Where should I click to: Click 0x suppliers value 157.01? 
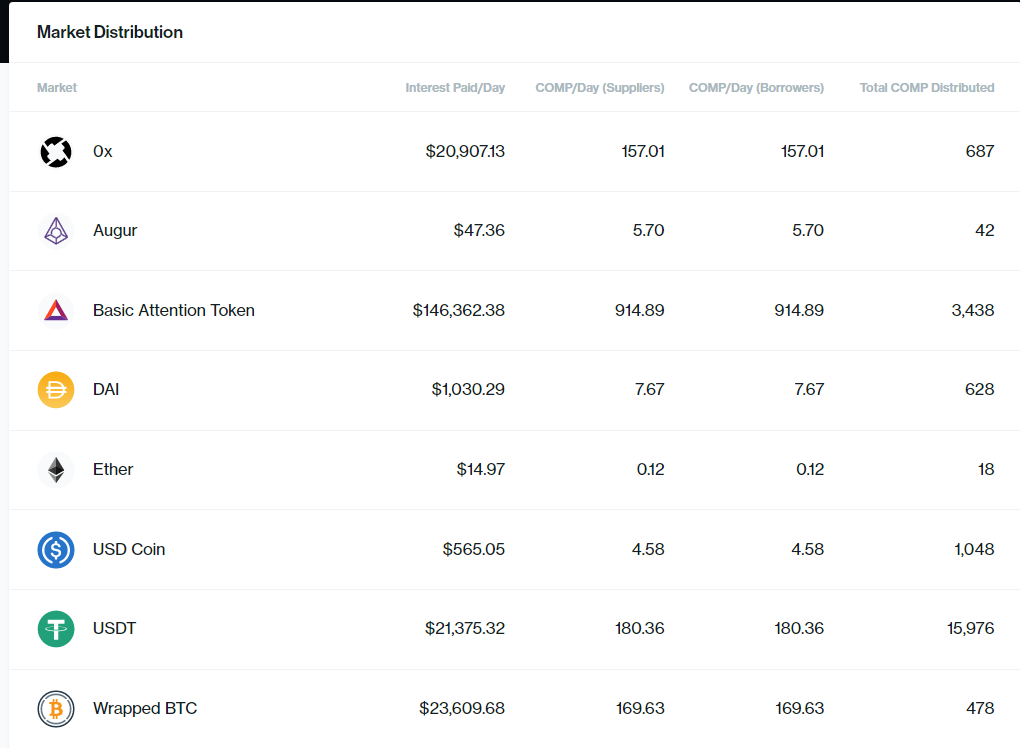(x=643, y=152)
